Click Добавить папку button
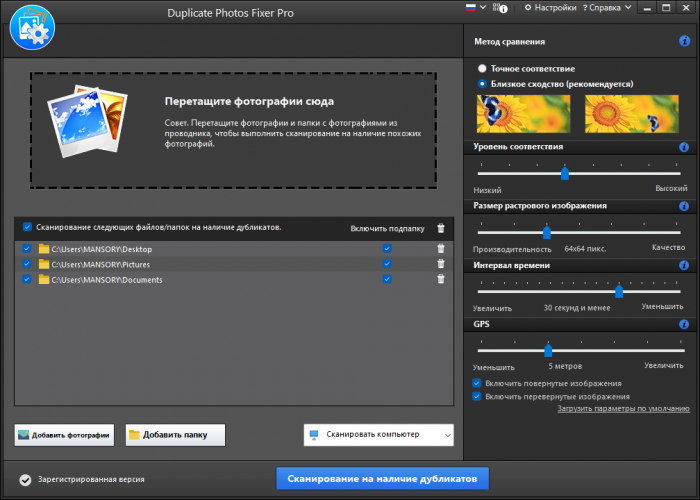Screen dimensions: 700x500 [x=175, y=435]
